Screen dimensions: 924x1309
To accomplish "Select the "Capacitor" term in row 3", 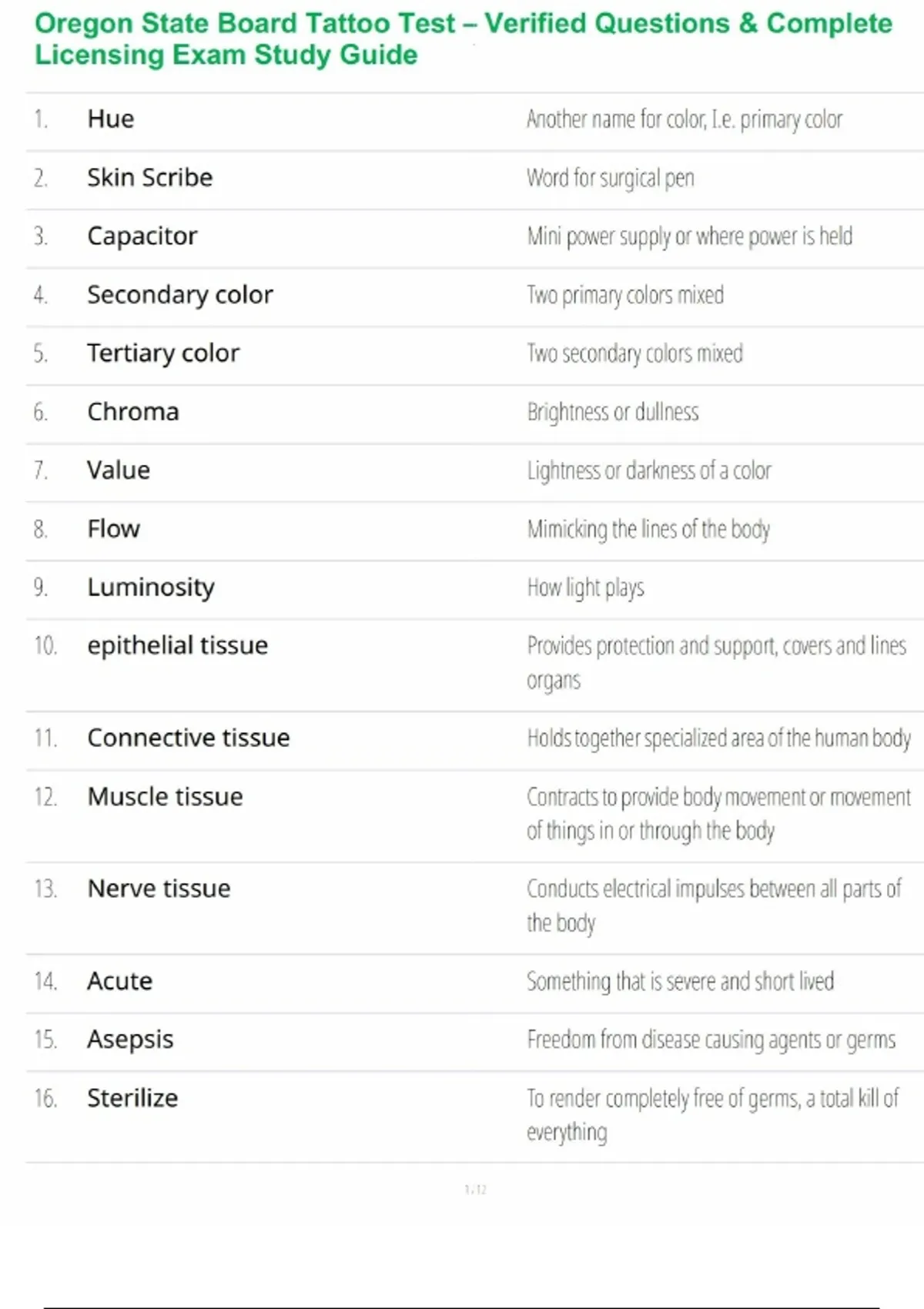I will click(142, 236).
